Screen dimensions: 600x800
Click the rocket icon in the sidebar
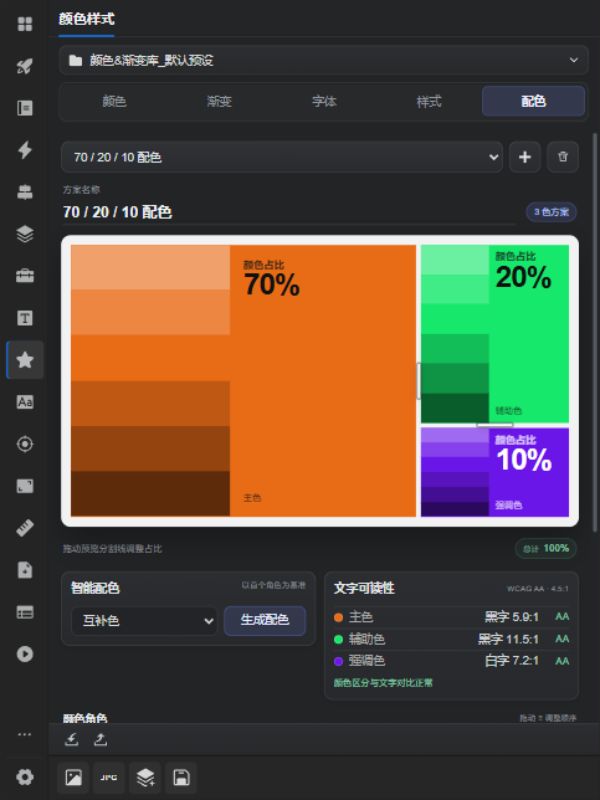tap(24, 66)
